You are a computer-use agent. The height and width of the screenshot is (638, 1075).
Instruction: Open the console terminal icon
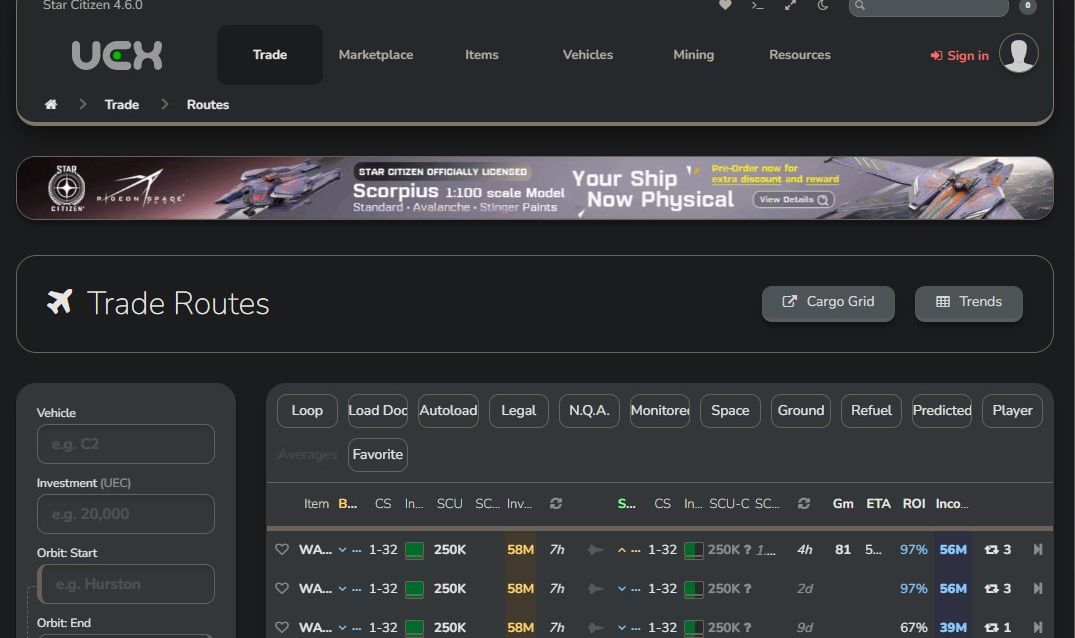click(758, 6)
